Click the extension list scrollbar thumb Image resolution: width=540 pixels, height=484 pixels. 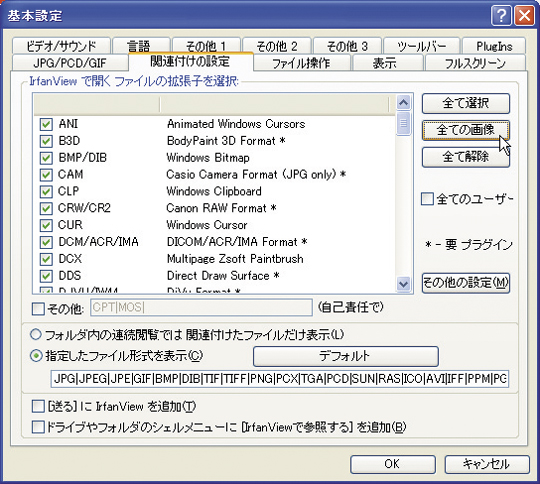pos(403,123)
